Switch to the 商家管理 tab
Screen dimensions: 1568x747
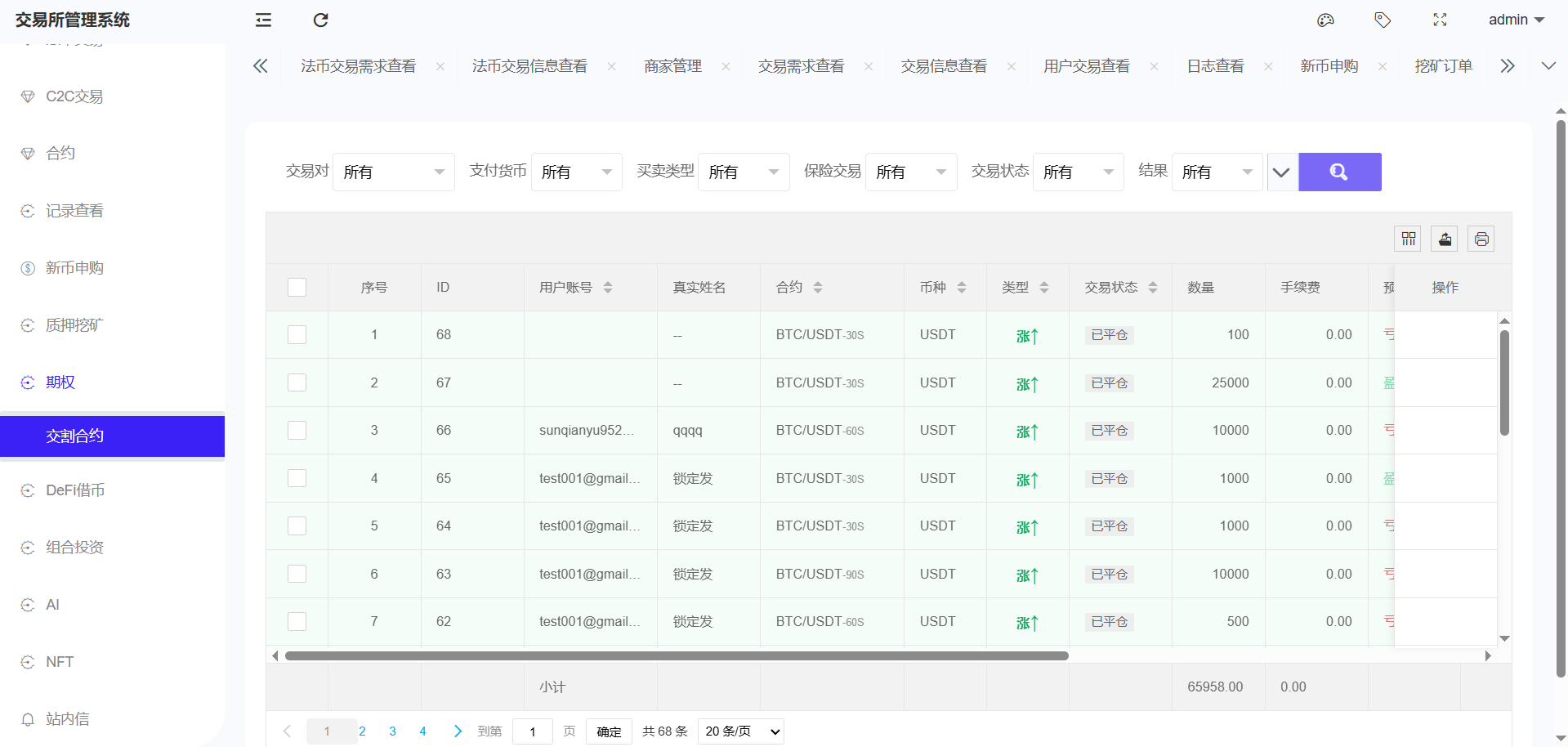click(672, 66)
